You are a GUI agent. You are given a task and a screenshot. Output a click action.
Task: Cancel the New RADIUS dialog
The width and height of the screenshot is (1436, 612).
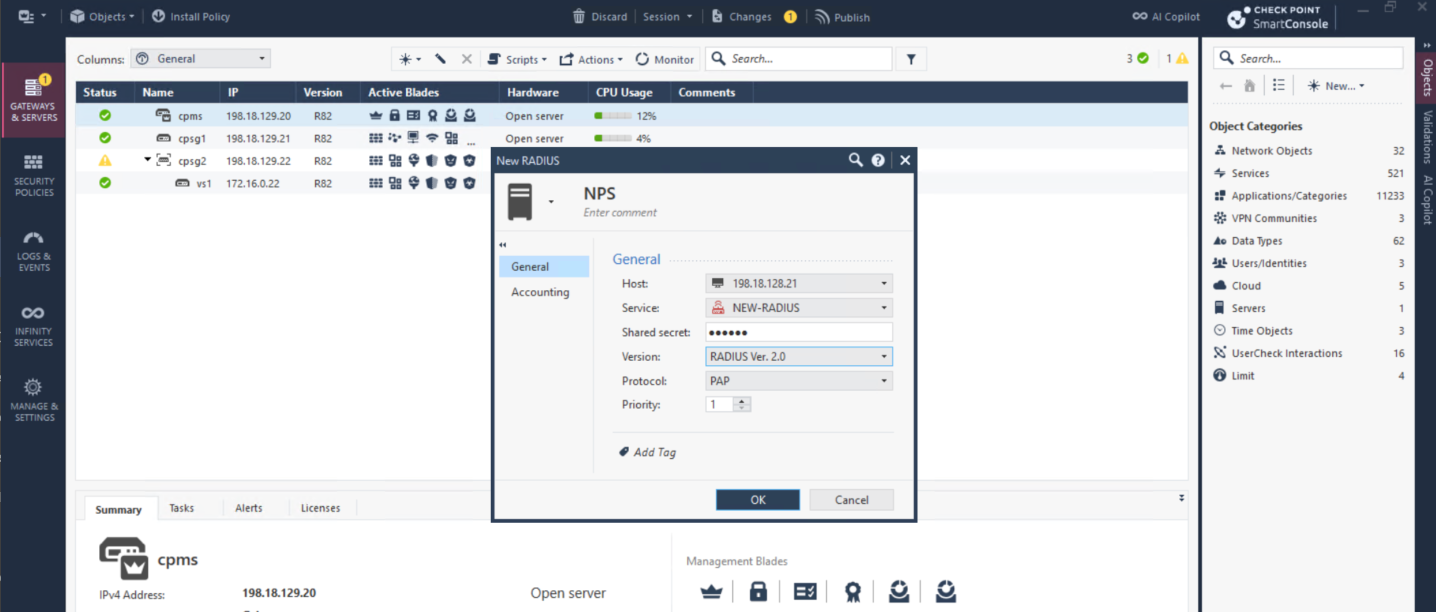pos(851,500)
